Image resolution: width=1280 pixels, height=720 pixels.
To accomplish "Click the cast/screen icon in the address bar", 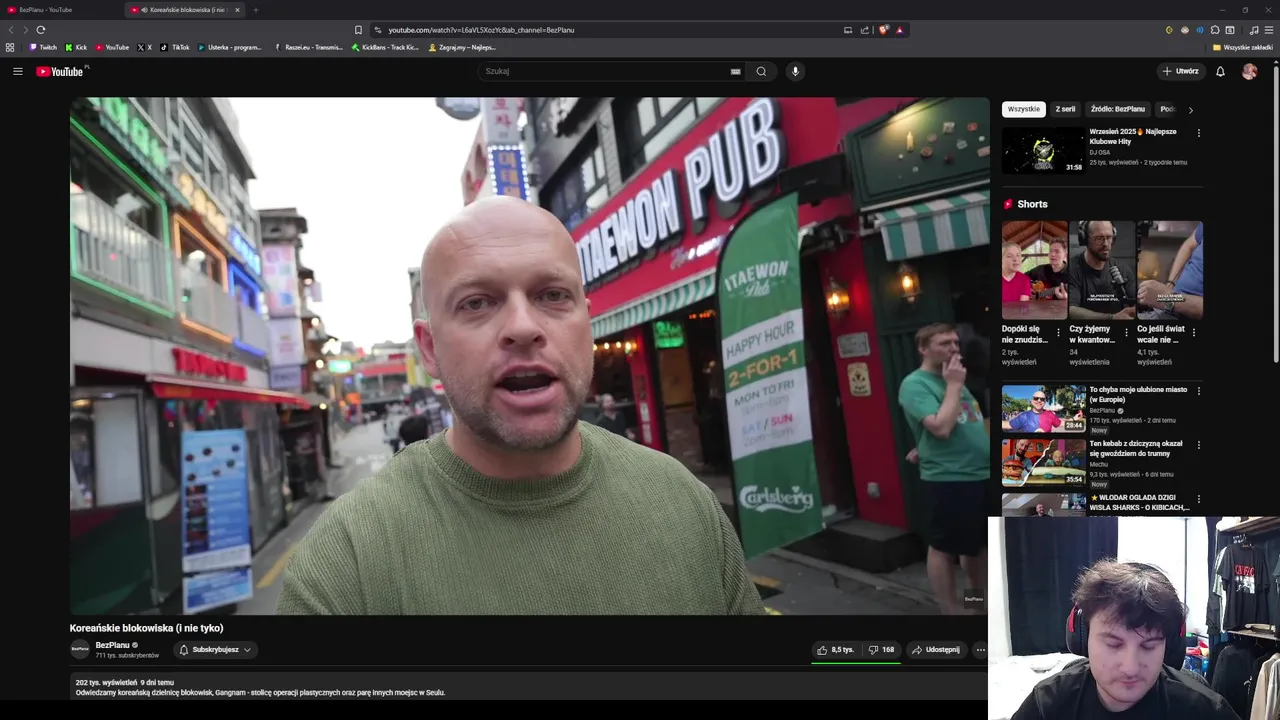I will [x=848, y=30].
